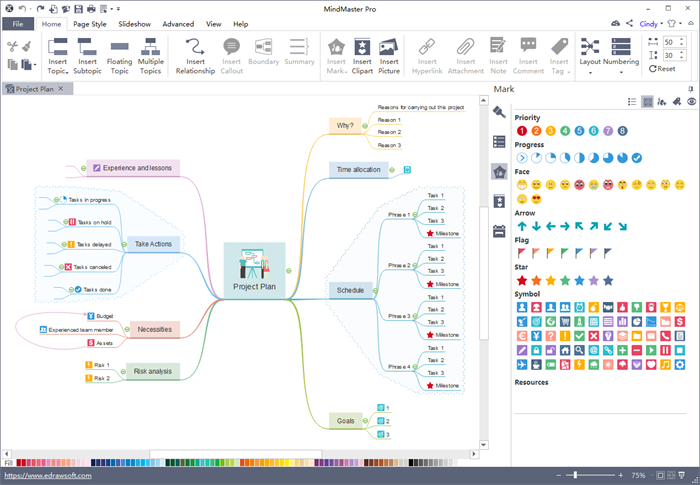Insert a clipart from the ribbon
The image size is (700, 485).
click(x=361, y=55)
